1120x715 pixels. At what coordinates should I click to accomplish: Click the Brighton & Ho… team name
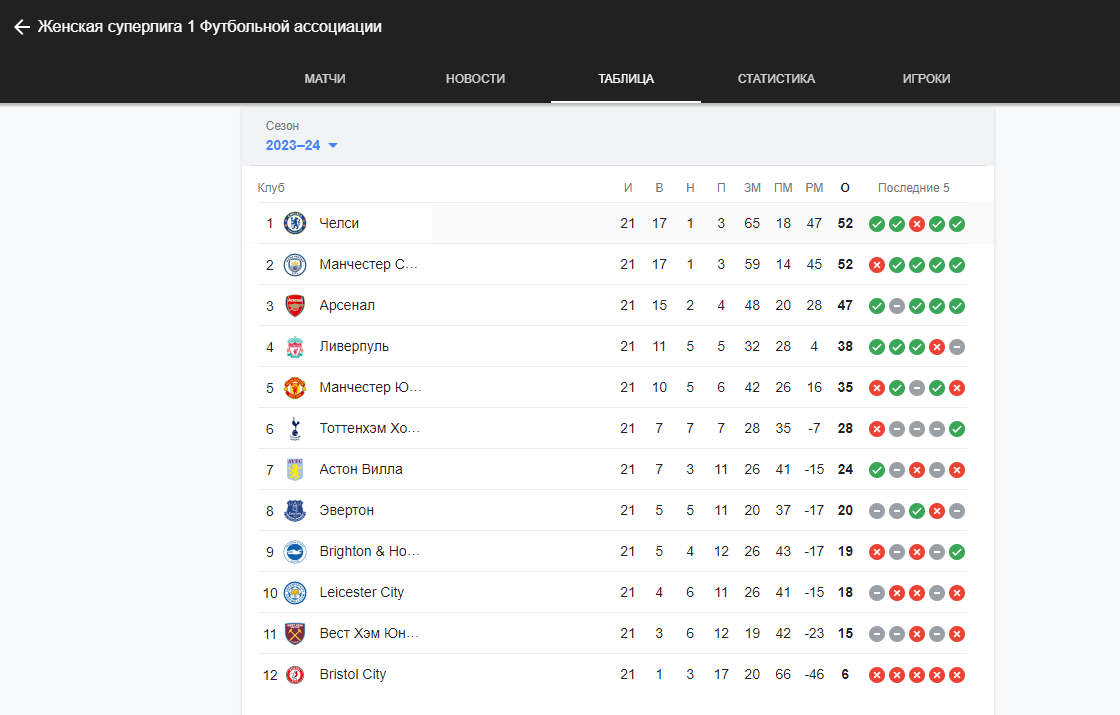[x=369, y=551]
